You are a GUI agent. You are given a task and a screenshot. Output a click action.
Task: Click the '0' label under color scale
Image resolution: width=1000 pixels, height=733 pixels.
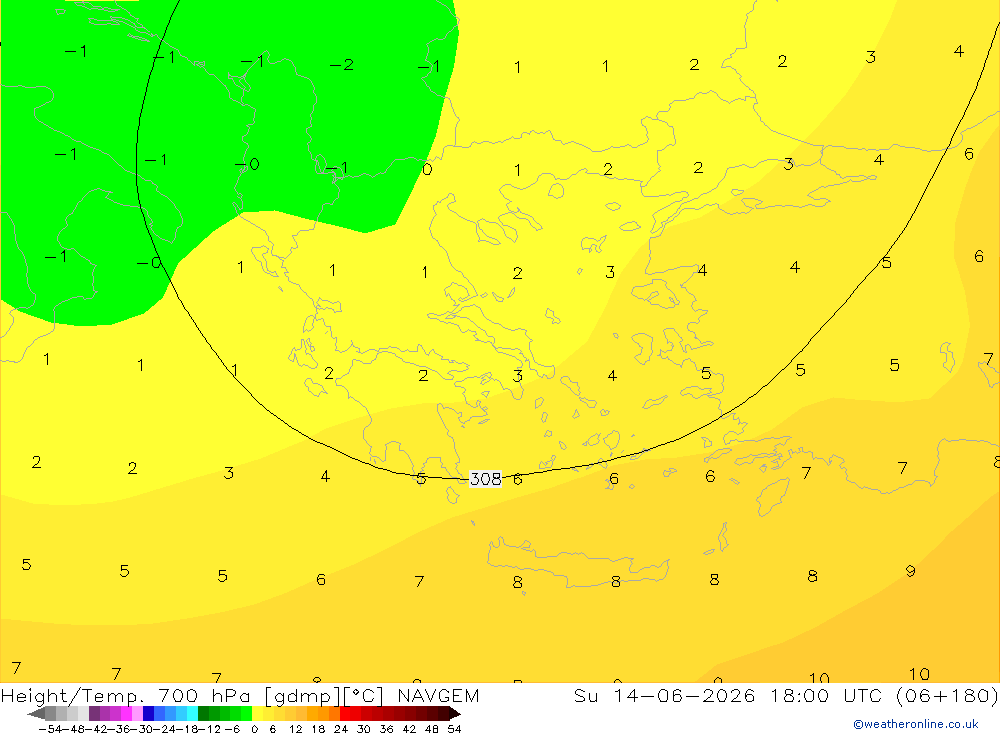click(x=254, y=729)
